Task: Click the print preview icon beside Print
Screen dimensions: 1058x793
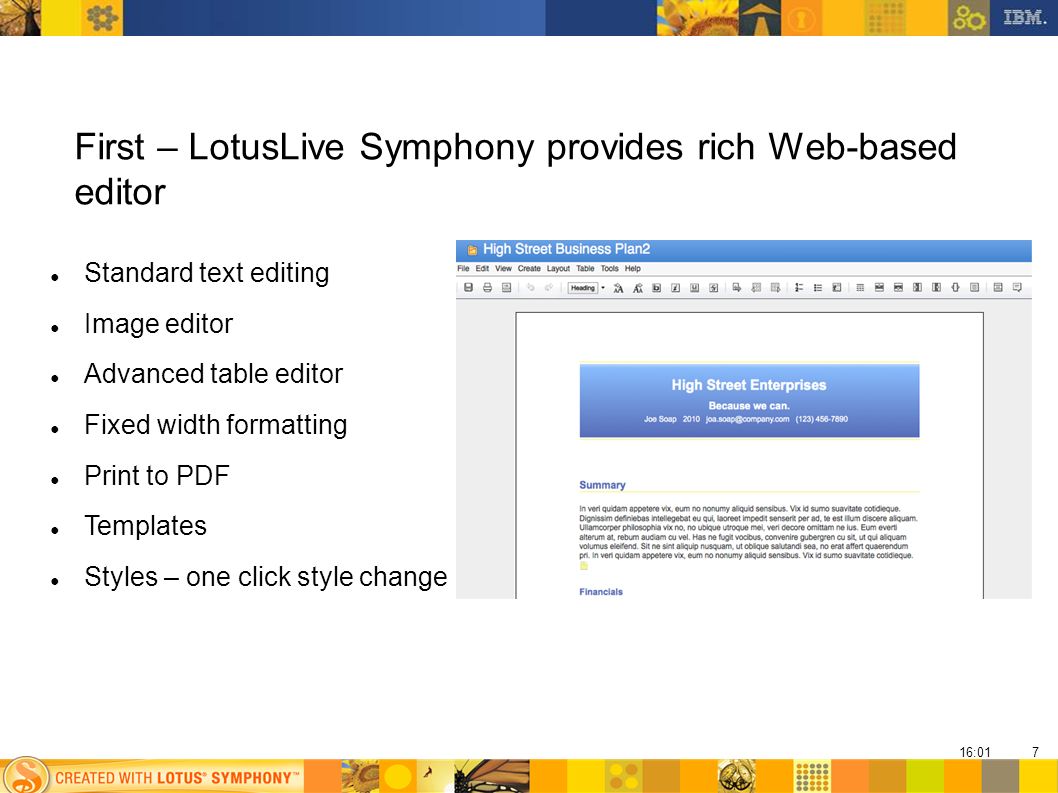Action: pos(506,288)
